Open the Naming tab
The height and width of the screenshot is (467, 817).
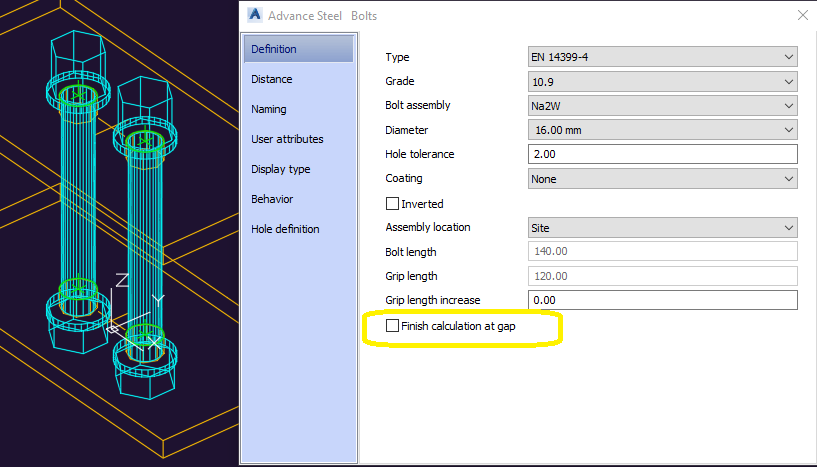[269, 109]
